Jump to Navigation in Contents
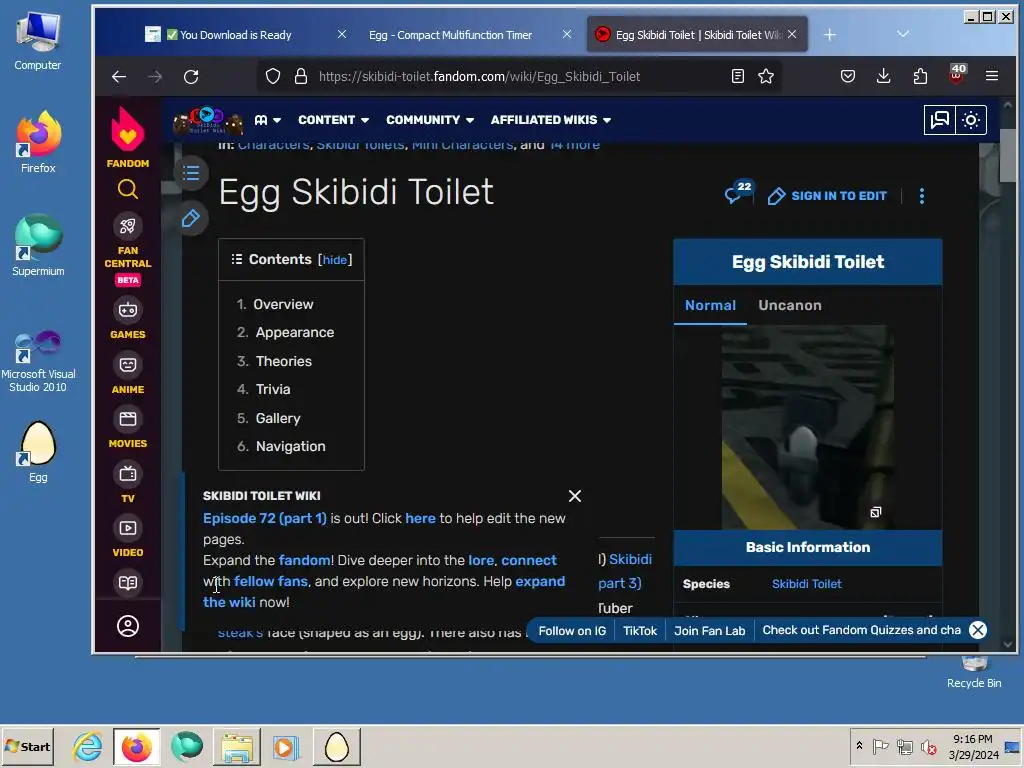The image size is (1024, 768). coord(291,447)
